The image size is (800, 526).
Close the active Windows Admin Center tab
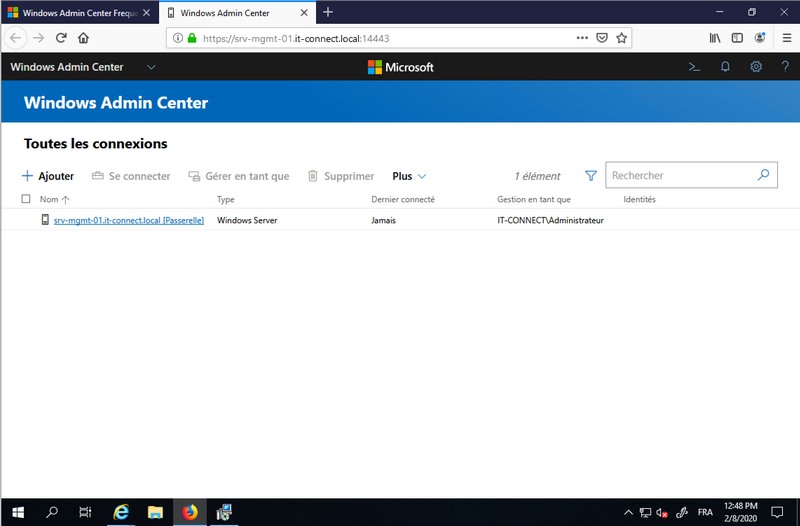pos(304,13)
